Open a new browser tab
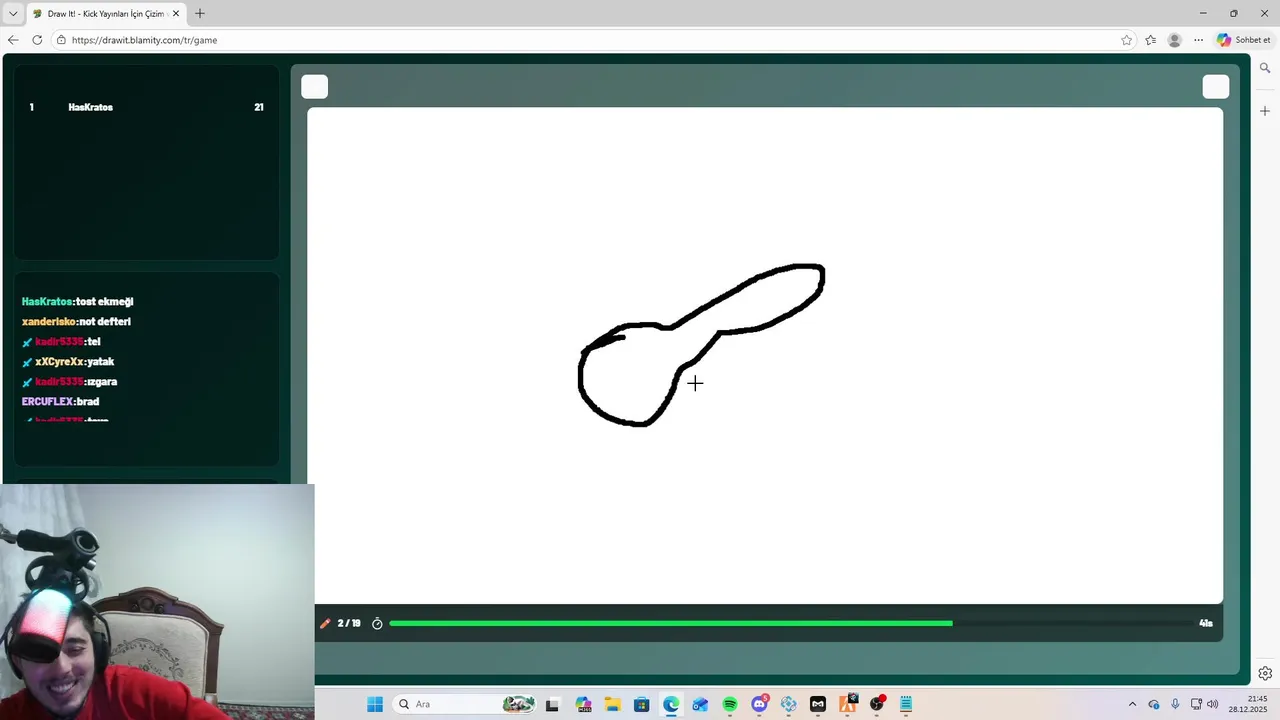Image resolution: width=1280 pixels, height=720 pixels. (199, 14)
